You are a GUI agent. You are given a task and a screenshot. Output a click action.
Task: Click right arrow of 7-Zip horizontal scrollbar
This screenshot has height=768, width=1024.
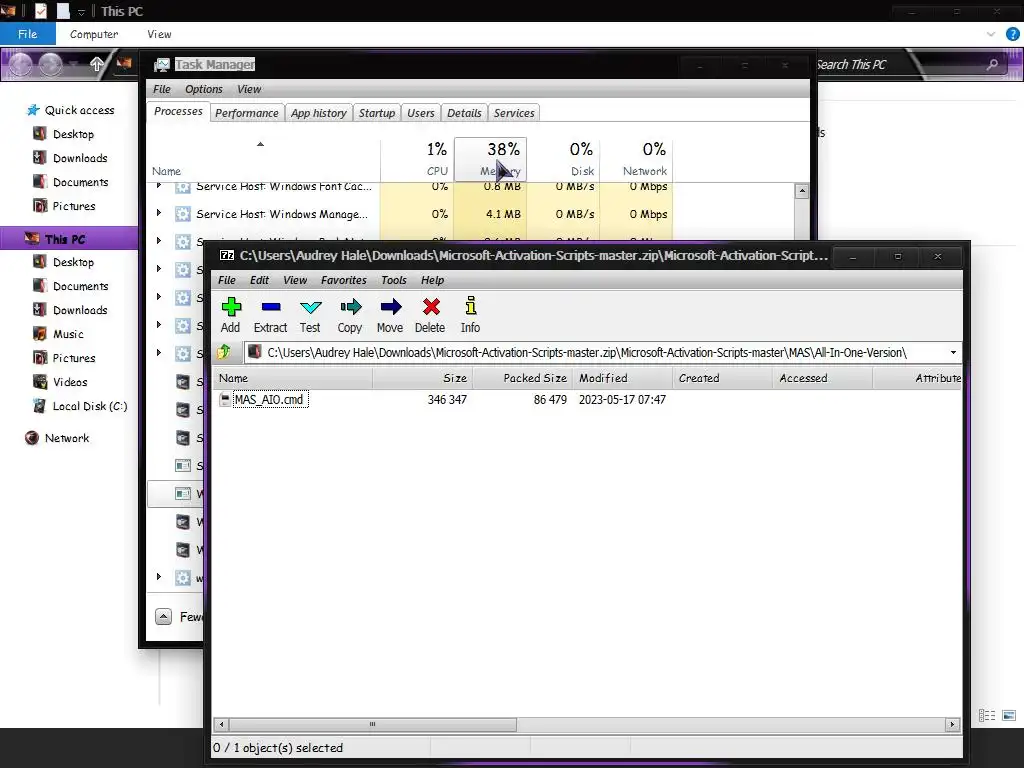click(953, 724)
